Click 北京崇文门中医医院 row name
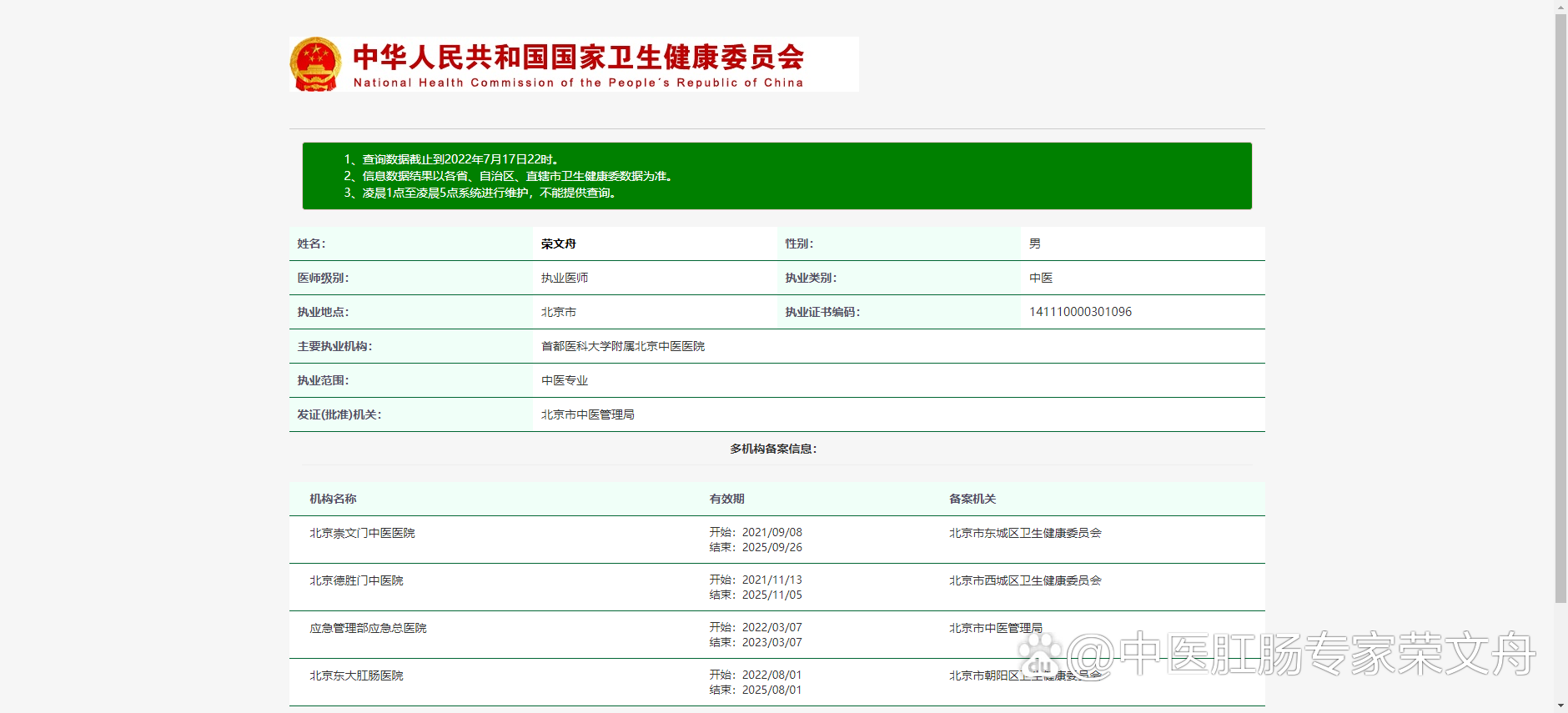Viewport: 1568px width, 713px height. [x=362, y=533]
